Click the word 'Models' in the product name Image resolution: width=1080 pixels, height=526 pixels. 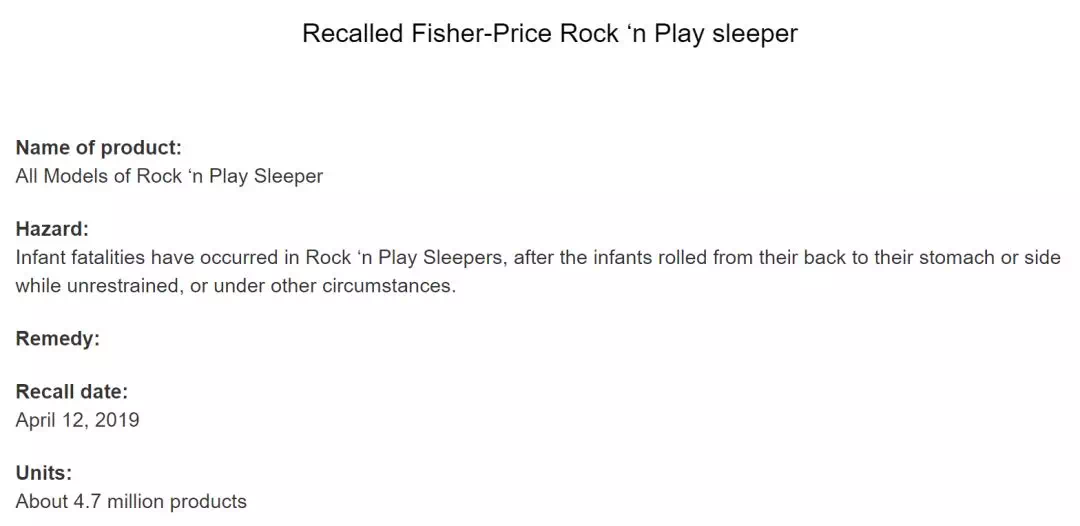(x=75, y=176)
